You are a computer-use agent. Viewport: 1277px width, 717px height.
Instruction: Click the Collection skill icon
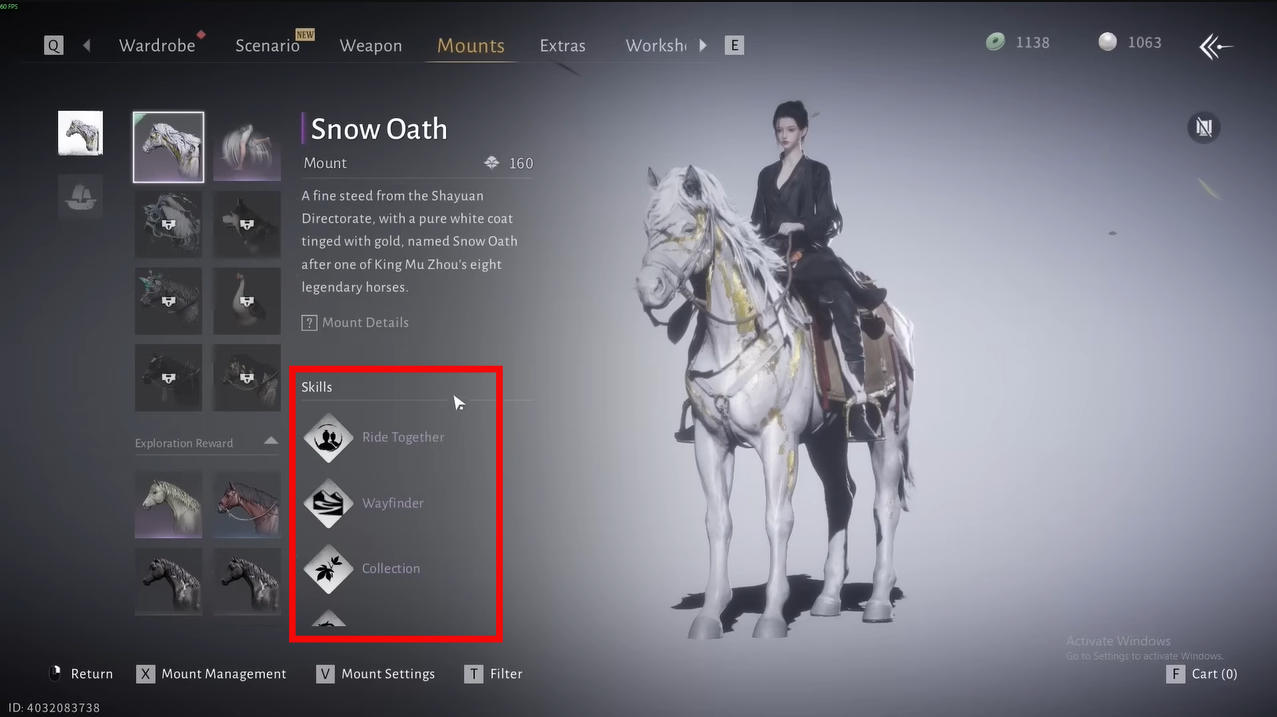(x=328, y=569)
